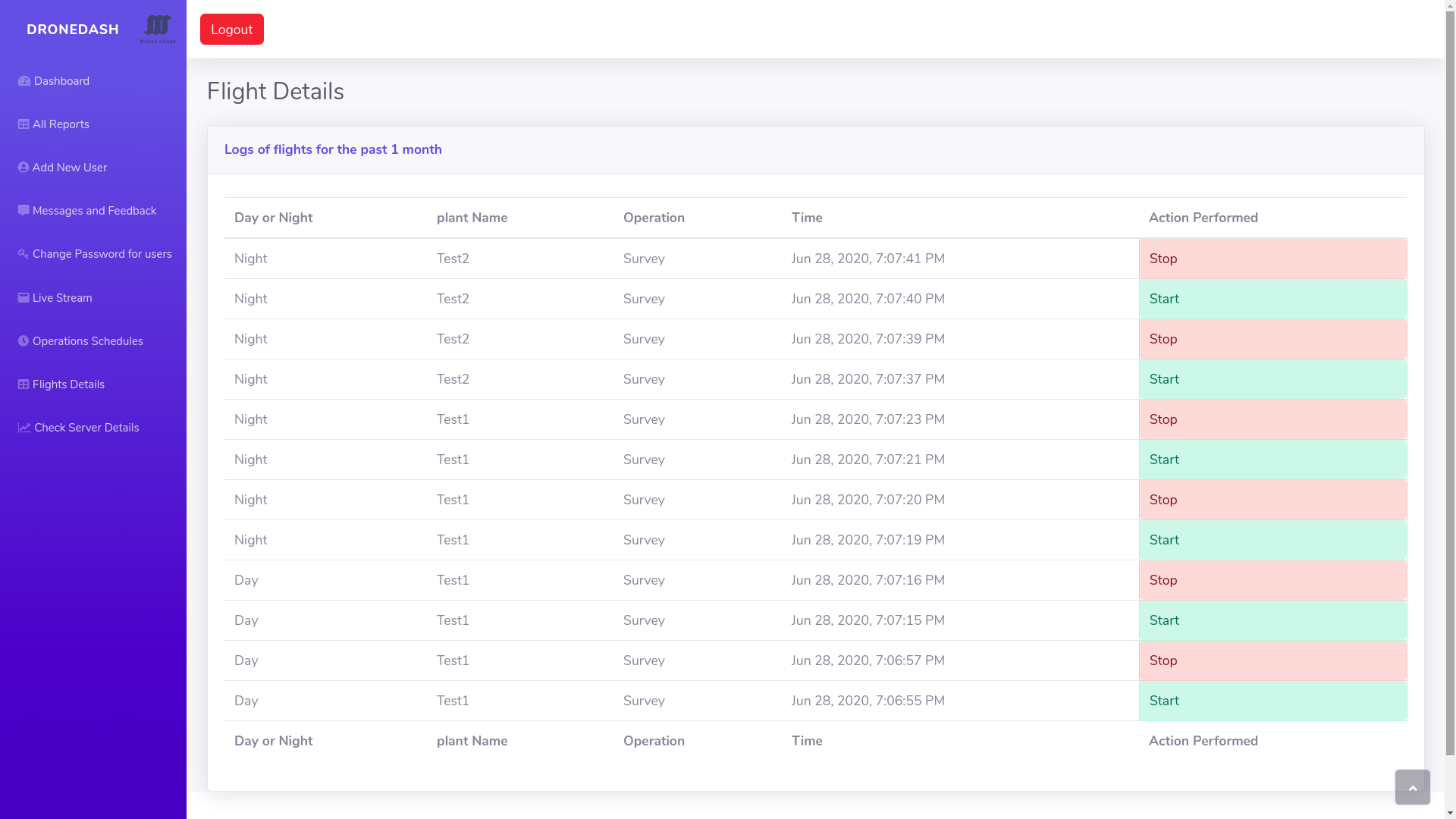
Task: Click the top Action Performed column header
Action: coord(1203,218)
